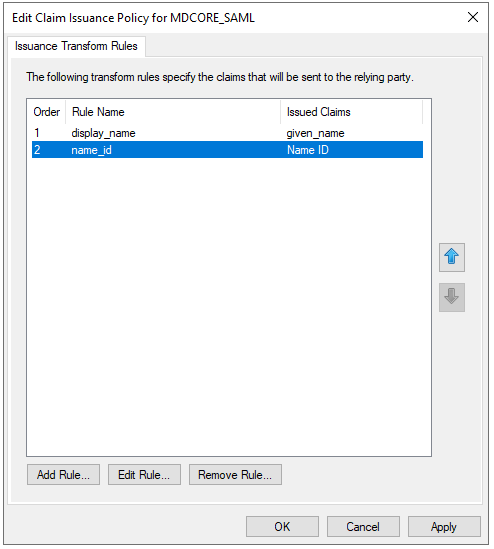494x549 pixels.
Task: Click the Name ID issued claim cell
Action: (308, 150)
